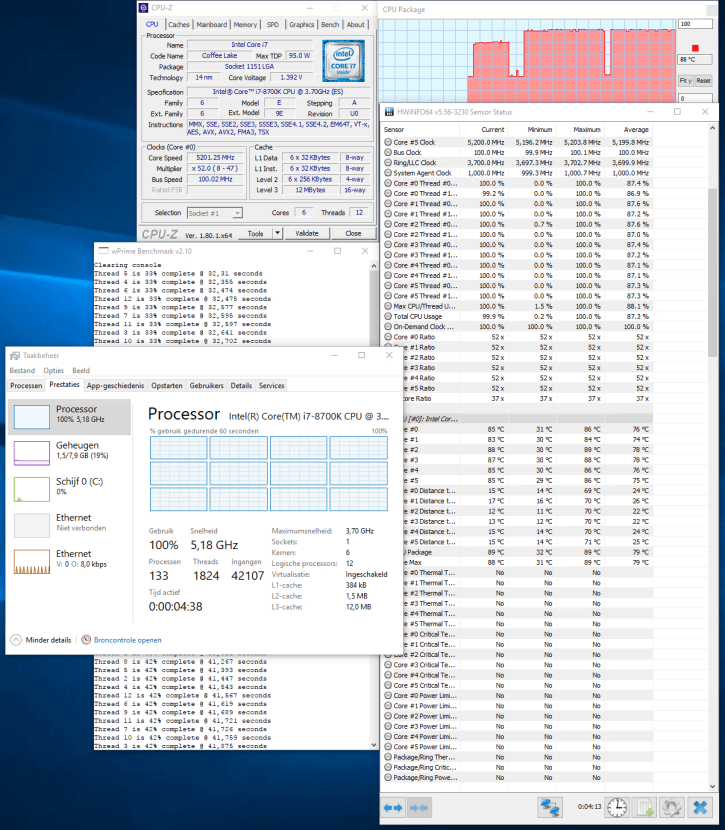Click the wPrime Benchmark title bar icon
The height and width of the screenshot is (830, 725).
104,251
